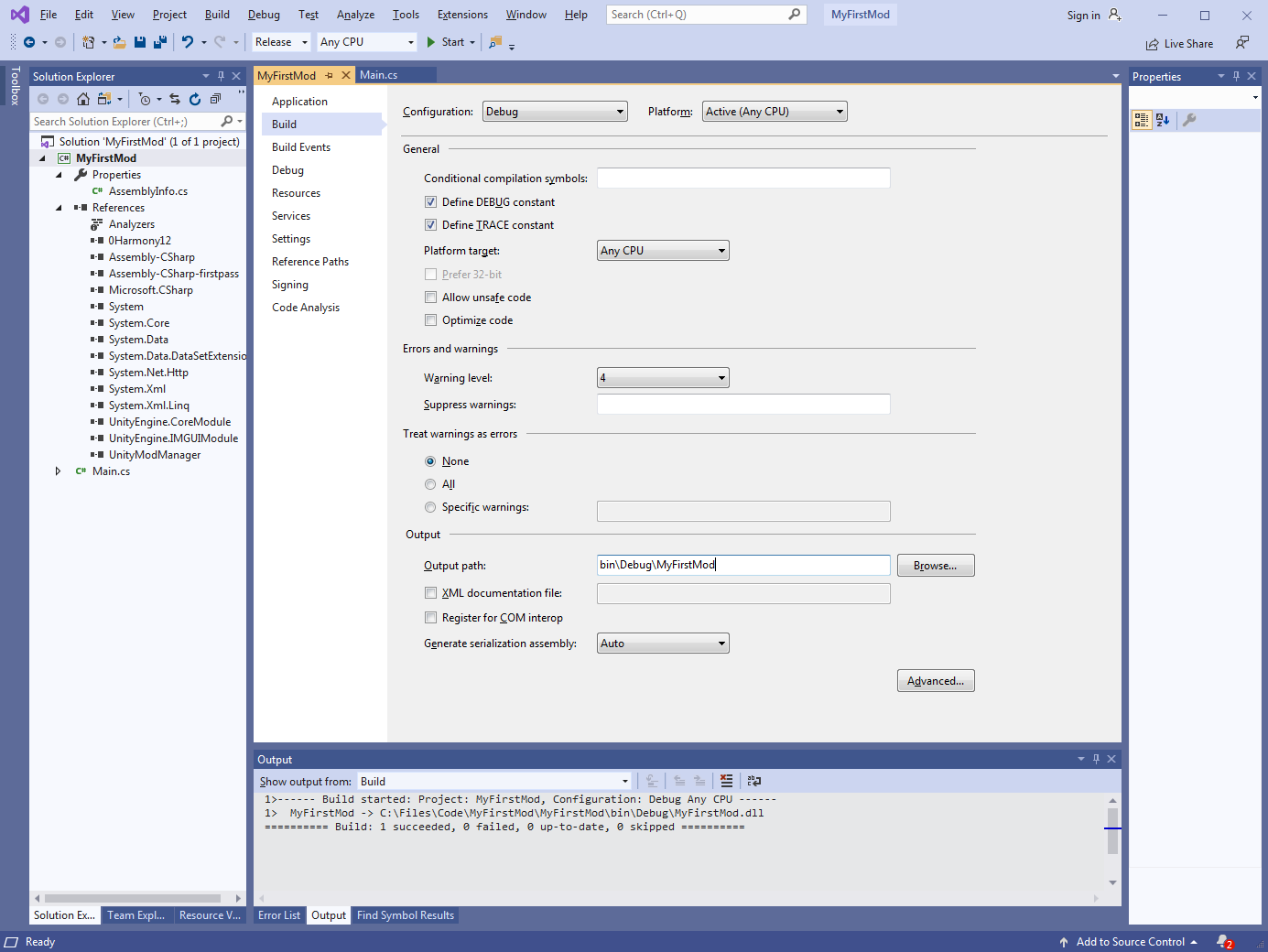Click the Send Feedback icon
The width and height of the screenshot is (1268, 952).
(x=1242, y=43)
